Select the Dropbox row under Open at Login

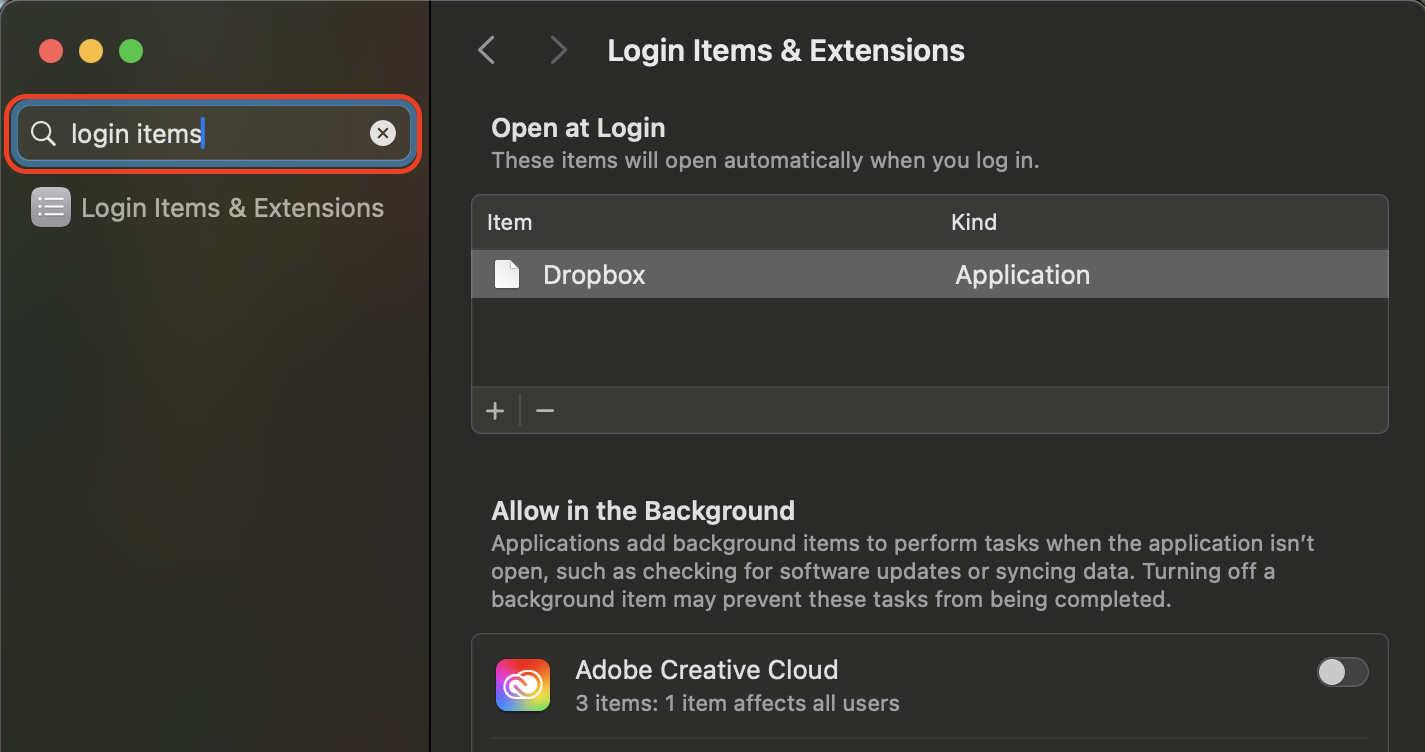pos(800,274)
